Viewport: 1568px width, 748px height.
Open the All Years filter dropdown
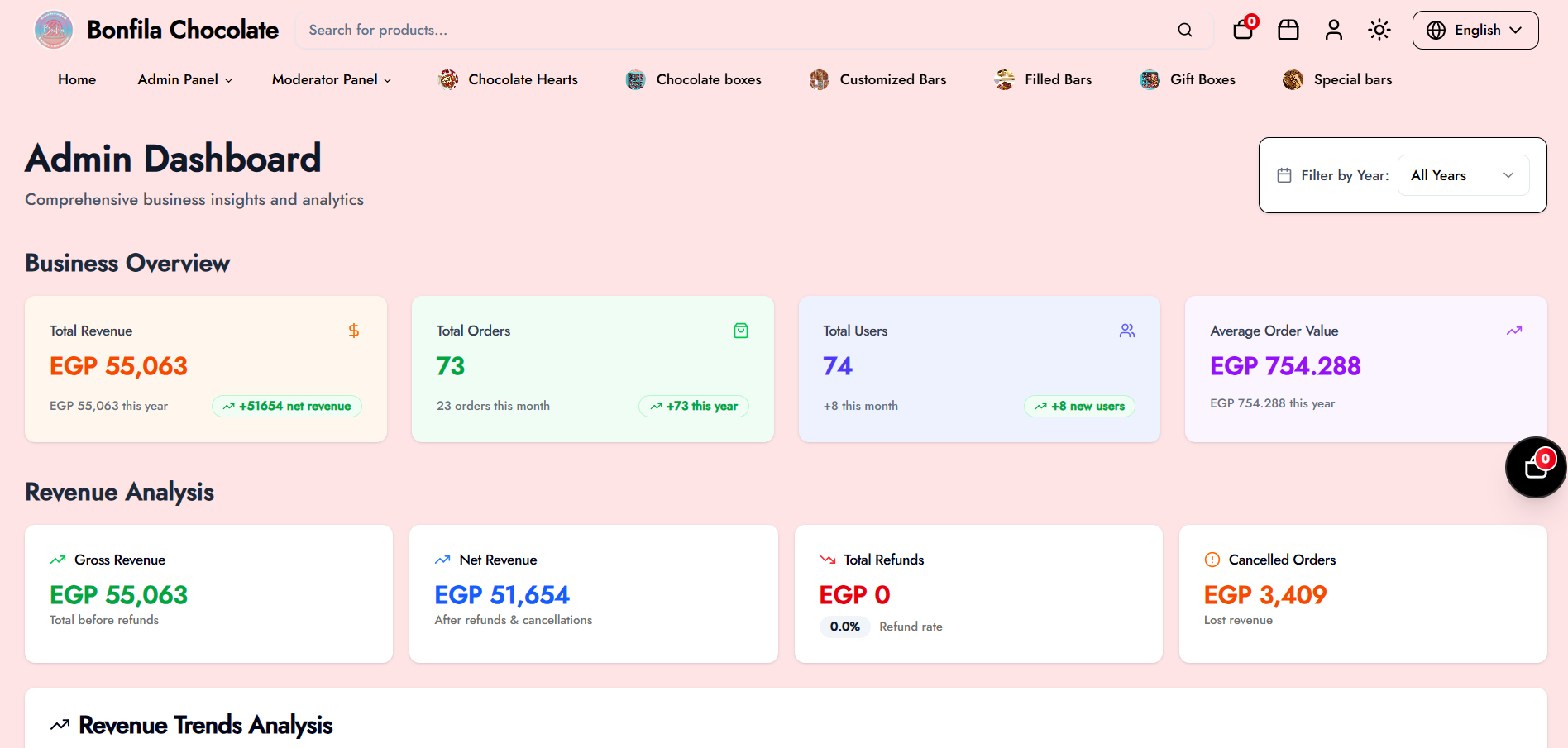click(1463, 175)
